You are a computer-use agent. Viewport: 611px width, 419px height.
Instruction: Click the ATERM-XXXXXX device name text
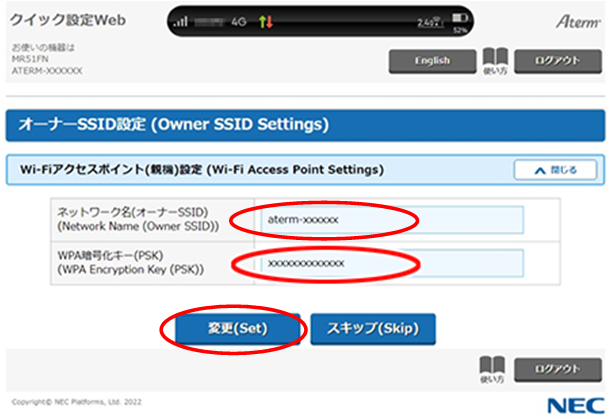coord(47,71)
